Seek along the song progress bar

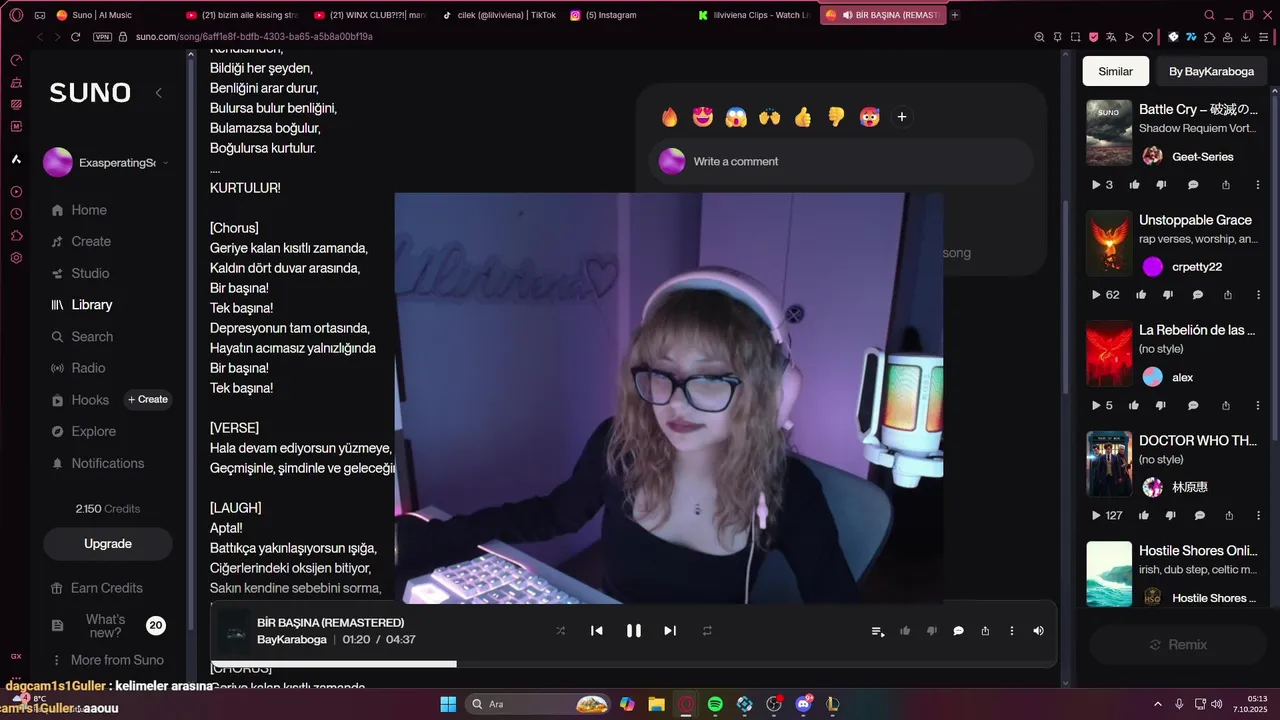[633, 664]
